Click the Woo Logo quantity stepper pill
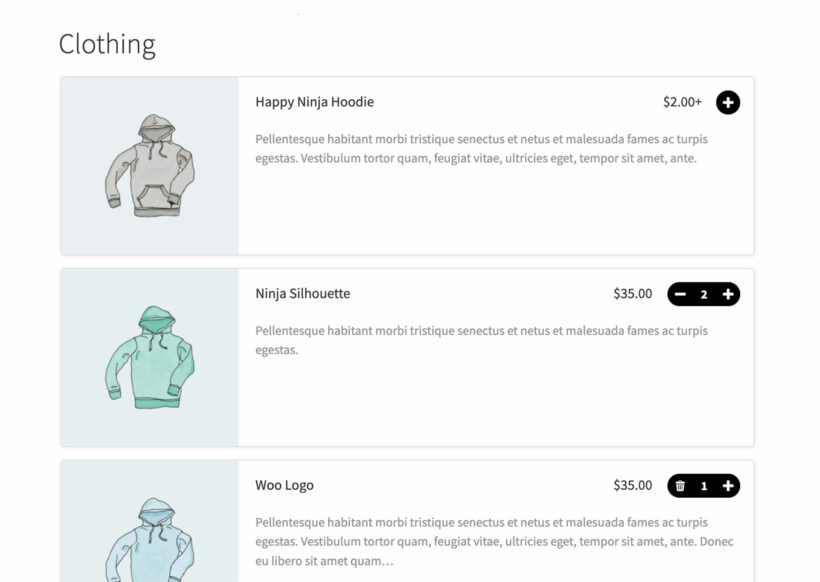 (704, 485)
